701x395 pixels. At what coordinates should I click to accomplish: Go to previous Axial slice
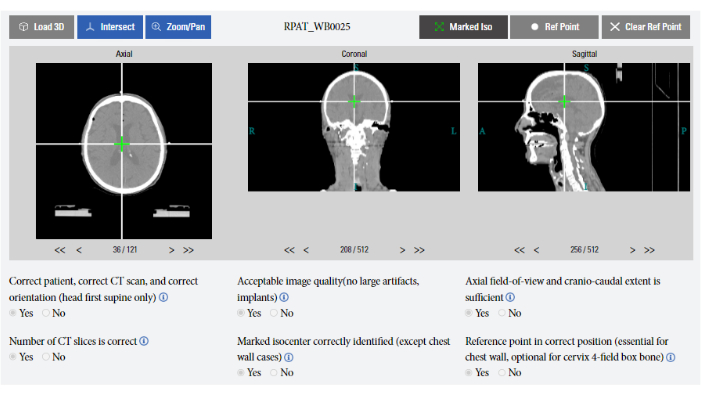click(x=79, y=250)
